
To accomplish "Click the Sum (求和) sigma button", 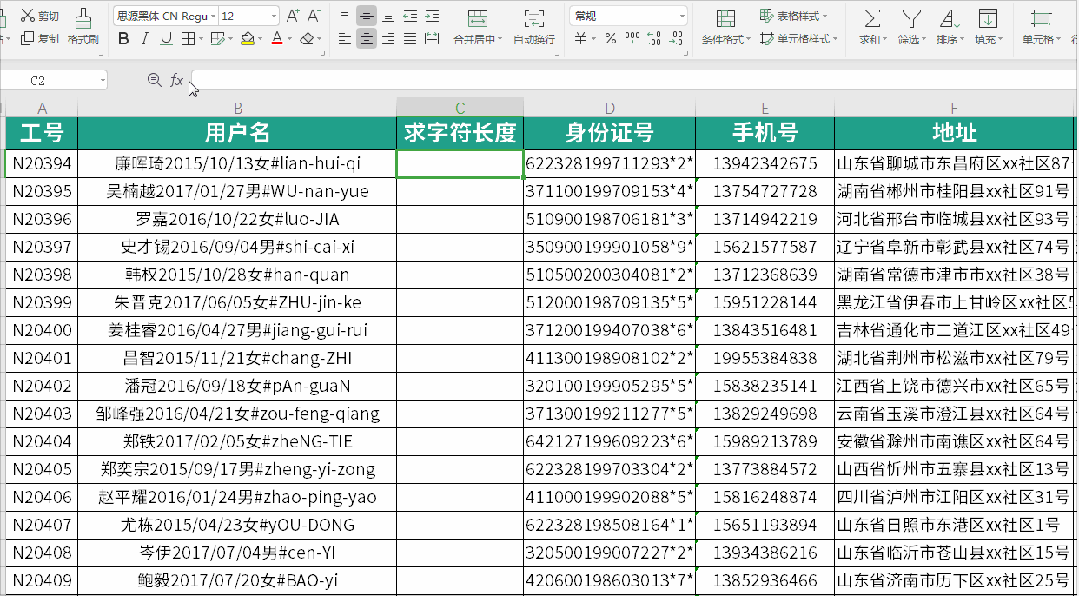I will point(873,26).
